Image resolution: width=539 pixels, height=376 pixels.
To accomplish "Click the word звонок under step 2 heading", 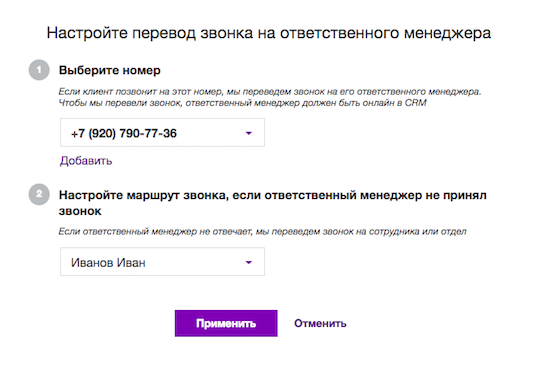I will pyautogui.click(x=80, y=211).
